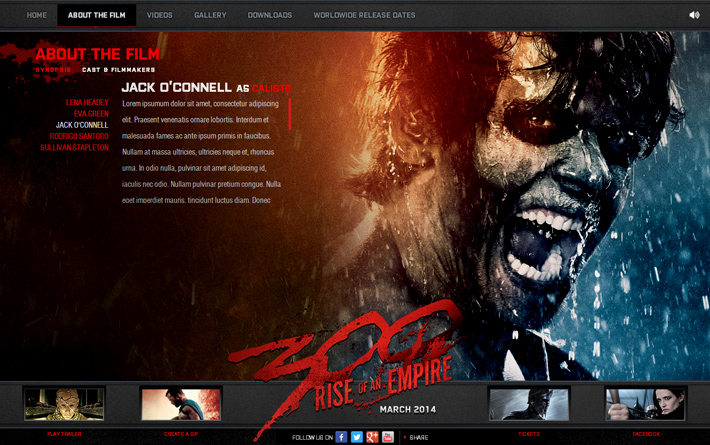Mute the site sound with speaker icon
This screenshot has height=445, width=710.
(694, 15)
